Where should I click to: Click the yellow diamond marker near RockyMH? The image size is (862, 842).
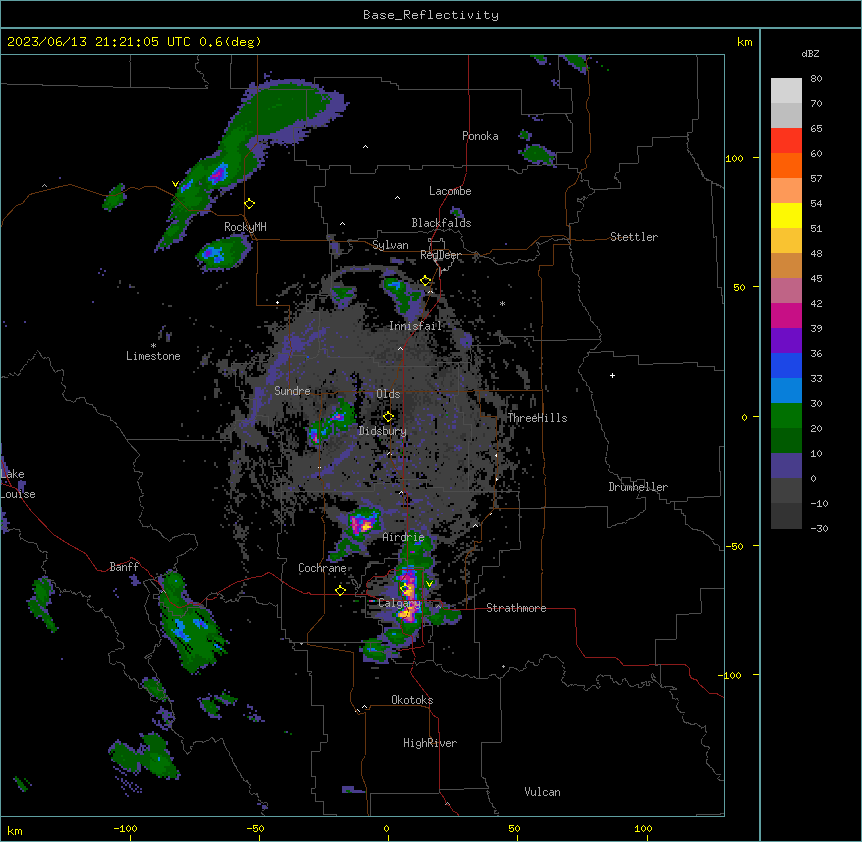(250, 203)
